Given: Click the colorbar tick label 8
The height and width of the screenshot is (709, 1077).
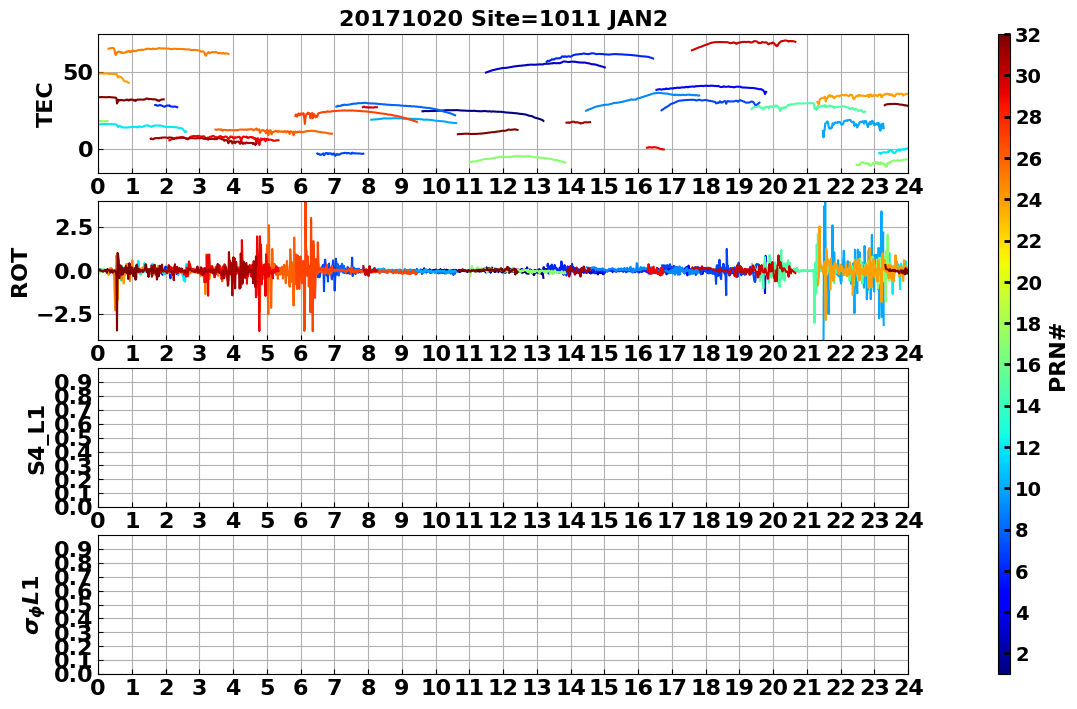Looking at the screenshot, I should [x=1022, y=530].
